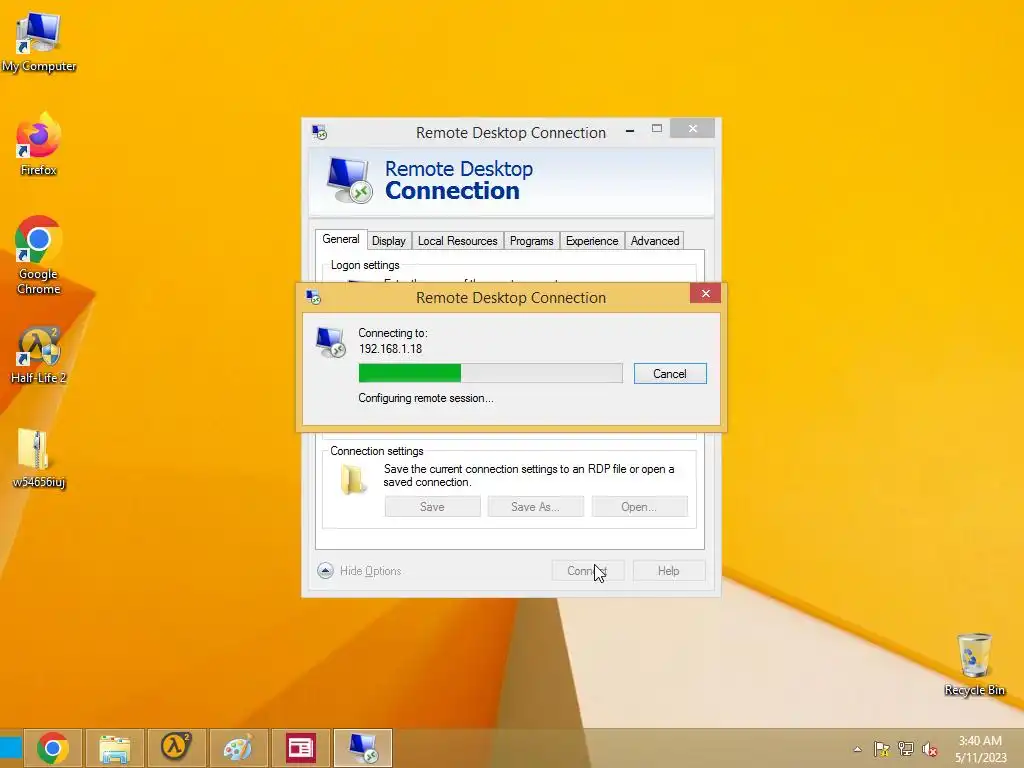Open the Google Chrome desktop shortcut
Screen dimensions: 1024x768
(39, 255)
